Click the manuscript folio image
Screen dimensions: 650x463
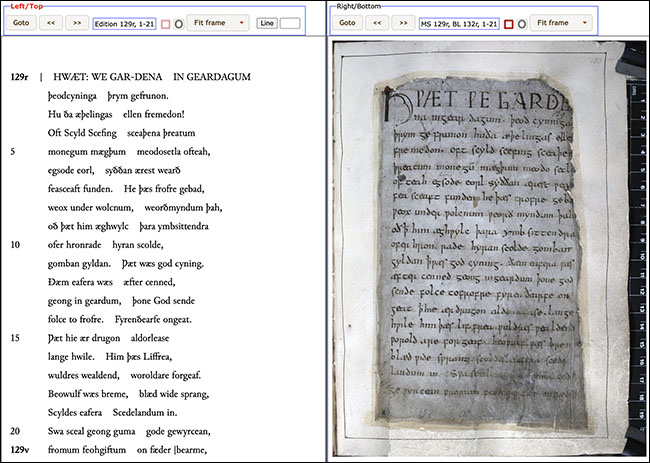click(x=491, y=249)
